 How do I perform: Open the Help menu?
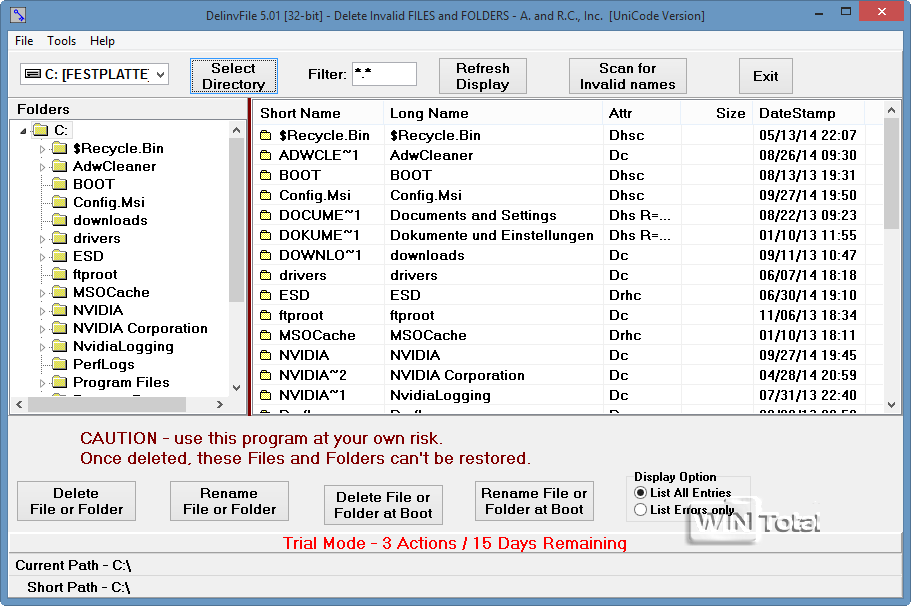[102, 41]
